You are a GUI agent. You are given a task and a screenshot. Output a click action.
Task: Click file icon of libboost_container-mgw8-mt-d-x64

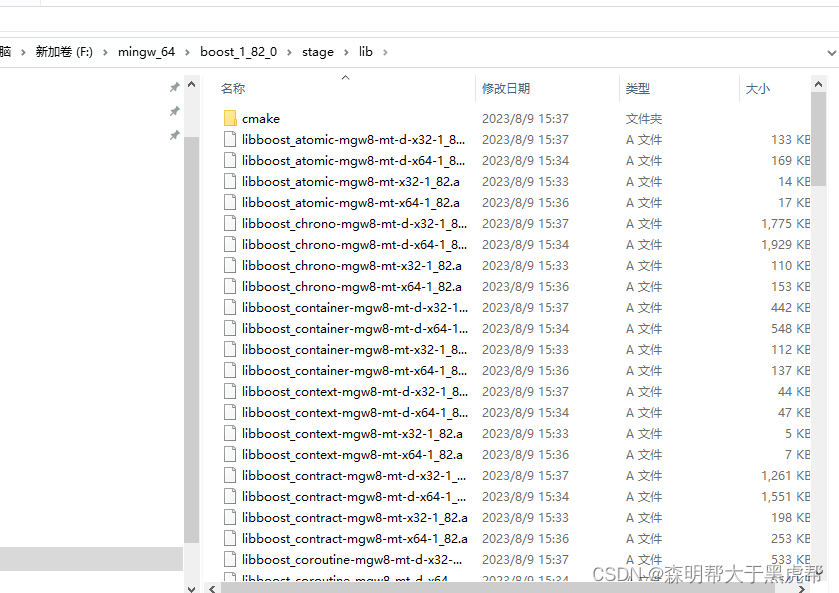tap(230, 329)
